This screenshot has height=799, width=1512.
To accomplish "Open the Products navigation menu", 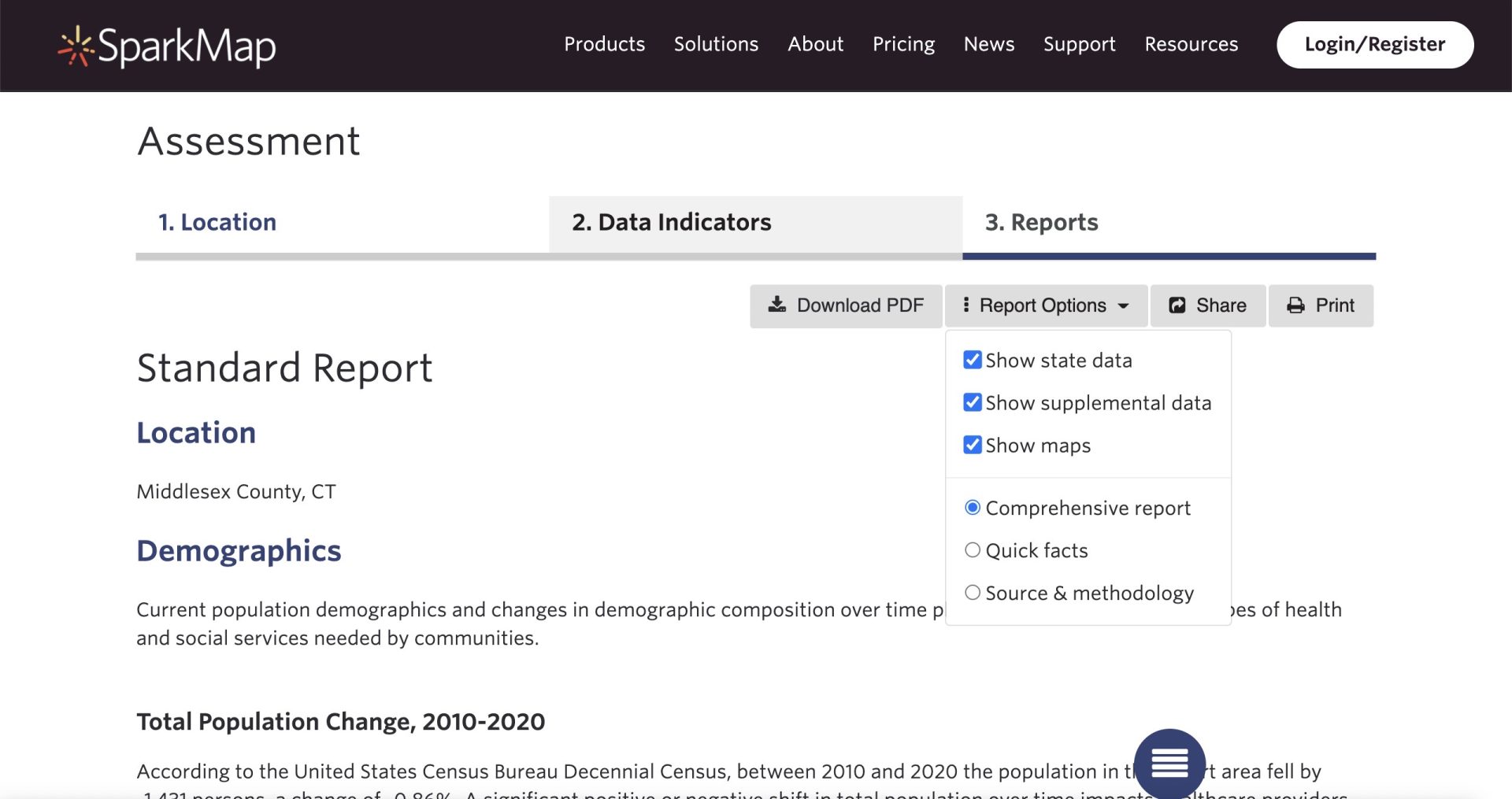I will (x=604, y=44).
